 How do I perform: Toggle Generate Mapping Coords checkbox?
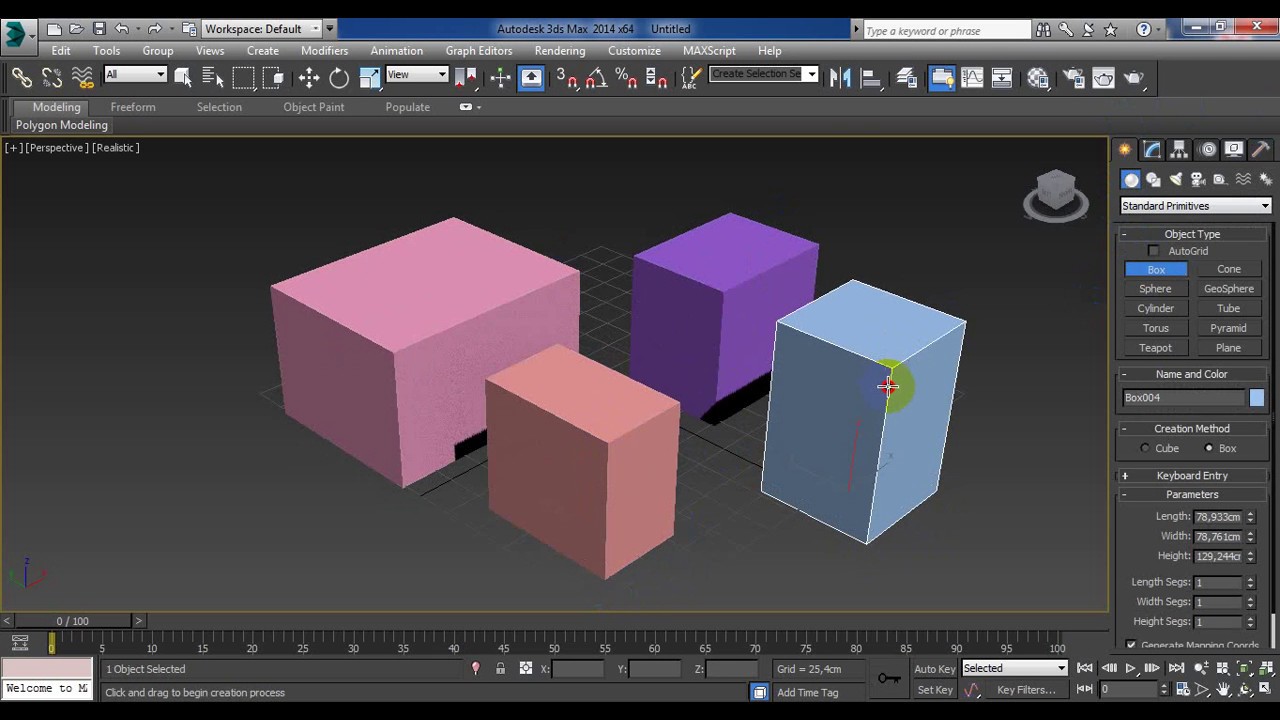(x=1131, y=645)
